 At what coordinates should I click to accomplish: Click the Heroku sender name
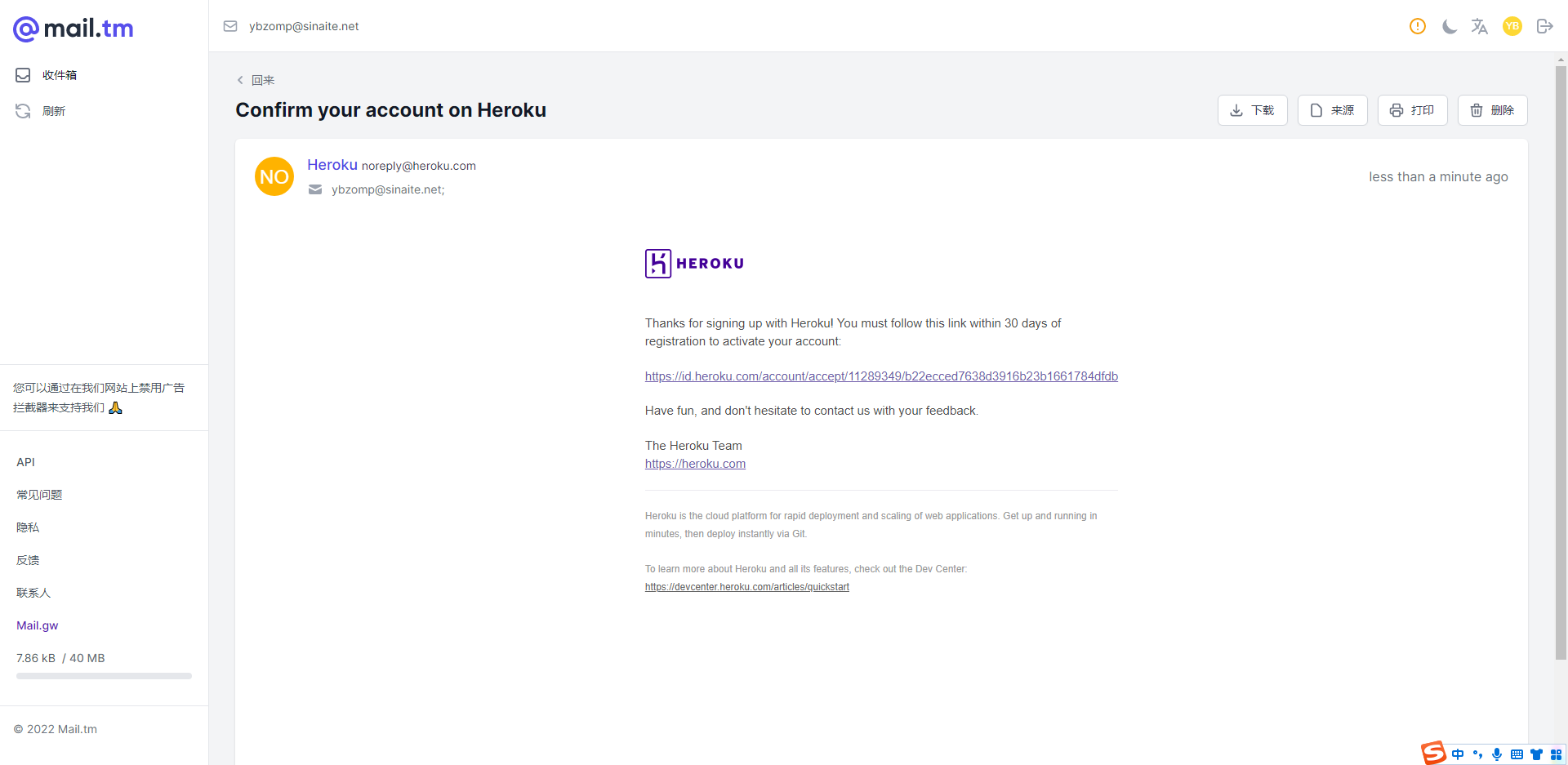(x=332, y=165)
